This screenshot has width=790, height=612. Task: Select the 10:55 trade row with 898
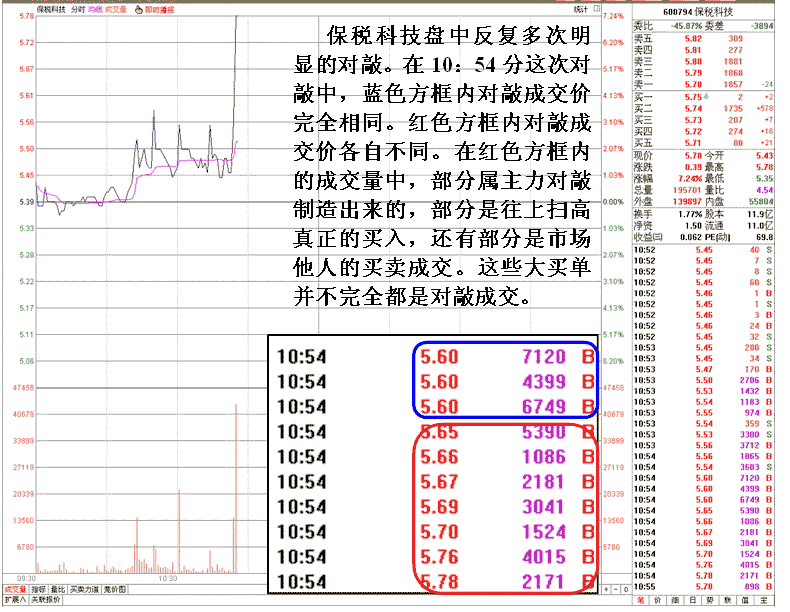pos(703,587)
